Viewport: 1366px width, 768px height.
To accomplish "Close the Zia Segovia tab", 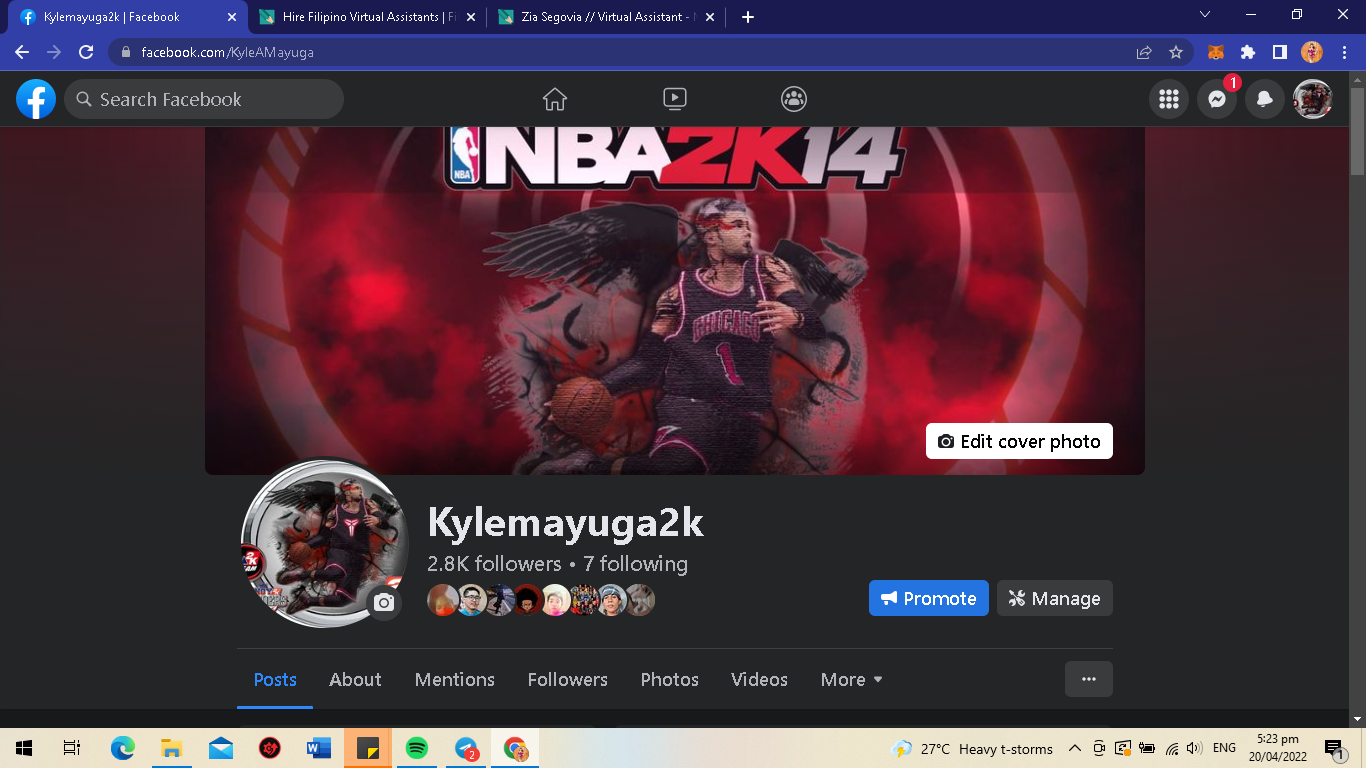I will click(x=709, y=17).
